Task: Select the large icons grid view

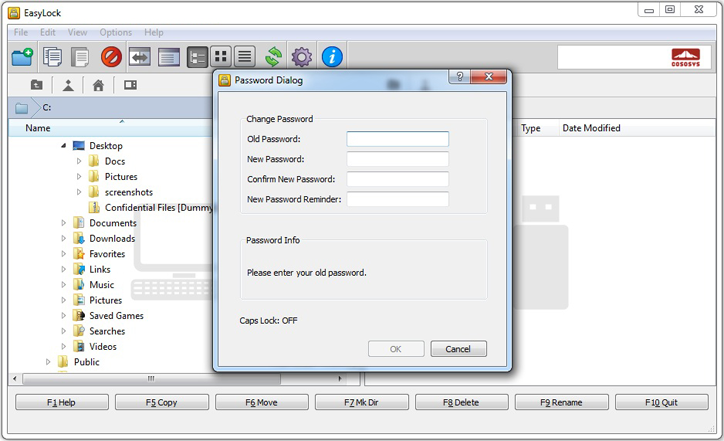Action: (x=221, y=57)
